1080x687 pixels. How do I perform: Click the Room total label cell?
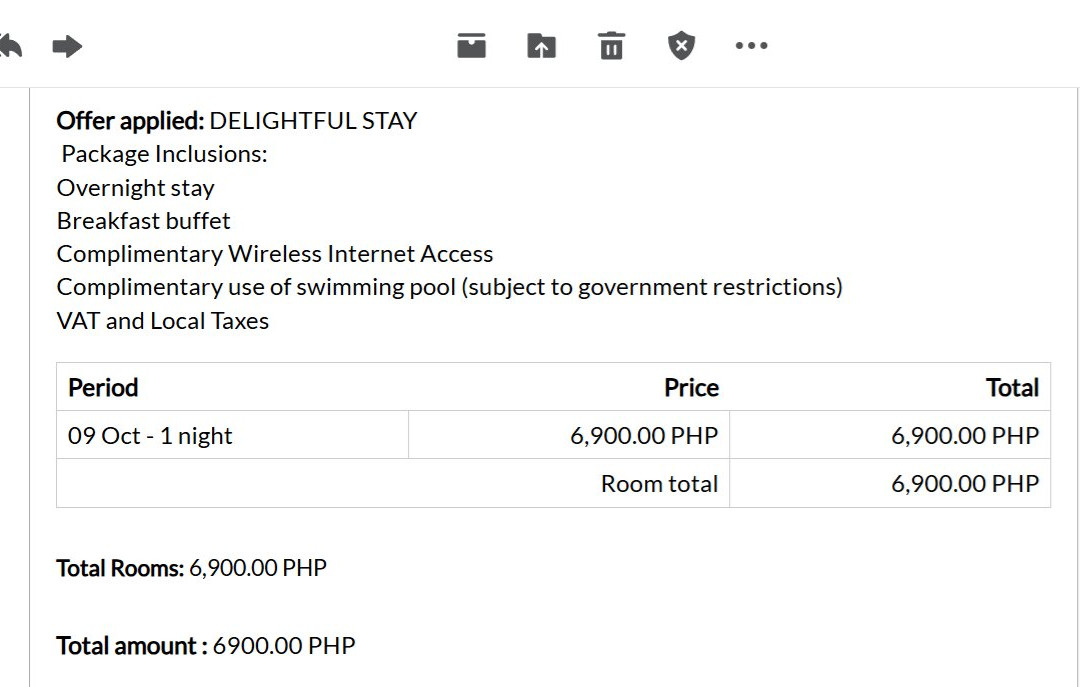393,484
